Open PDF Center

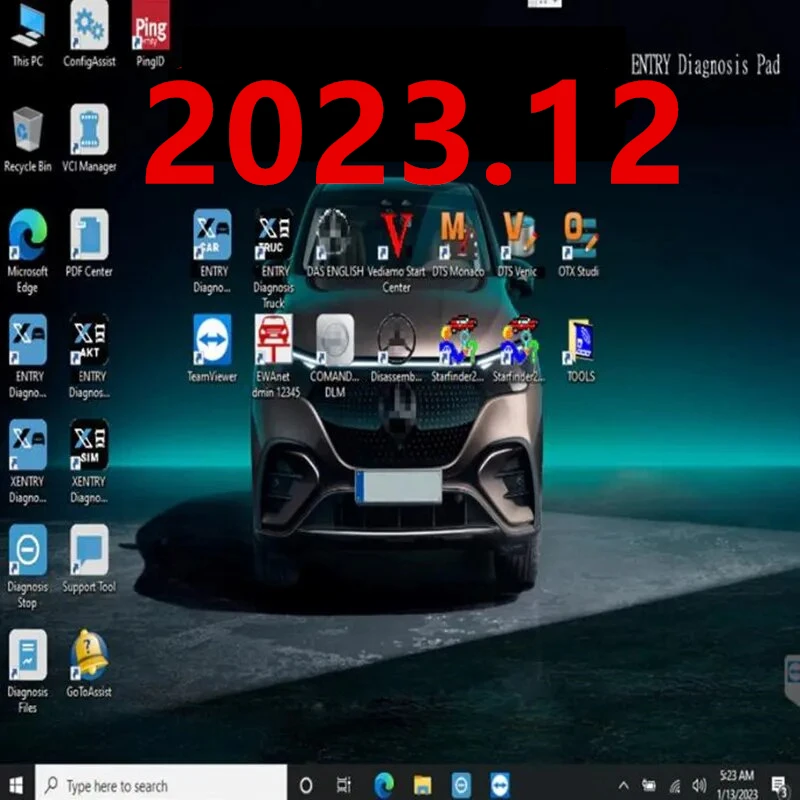click(89, 243)
